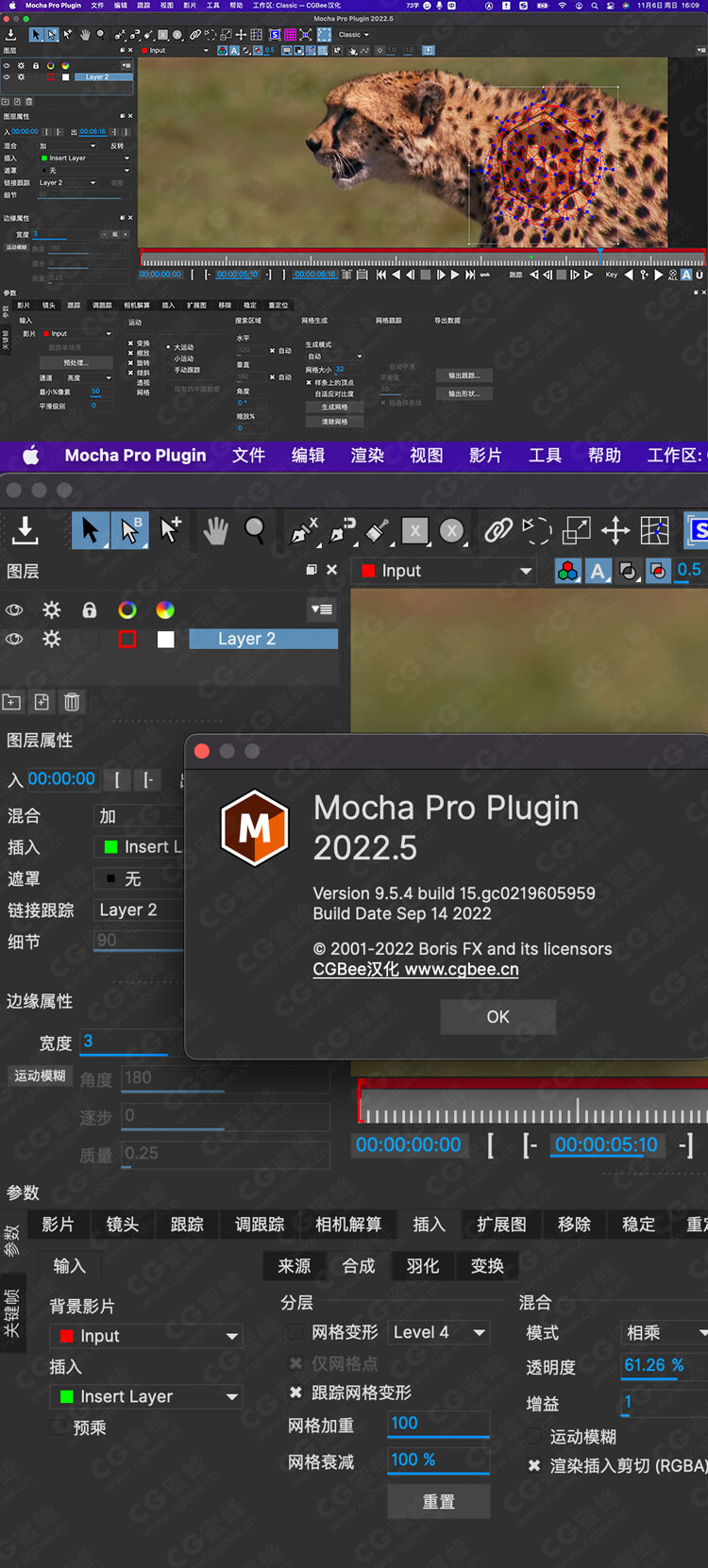Open the 工具 menu
Screen dimensions: 708x1568
point(545,455)
